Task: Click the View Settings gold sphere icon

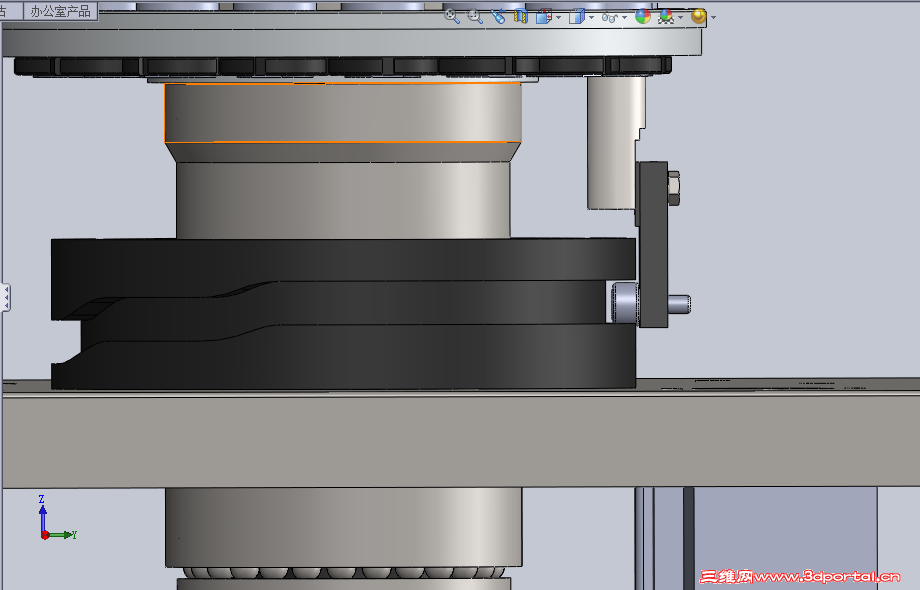Action: pyautogui.click(x=698, y=16)
